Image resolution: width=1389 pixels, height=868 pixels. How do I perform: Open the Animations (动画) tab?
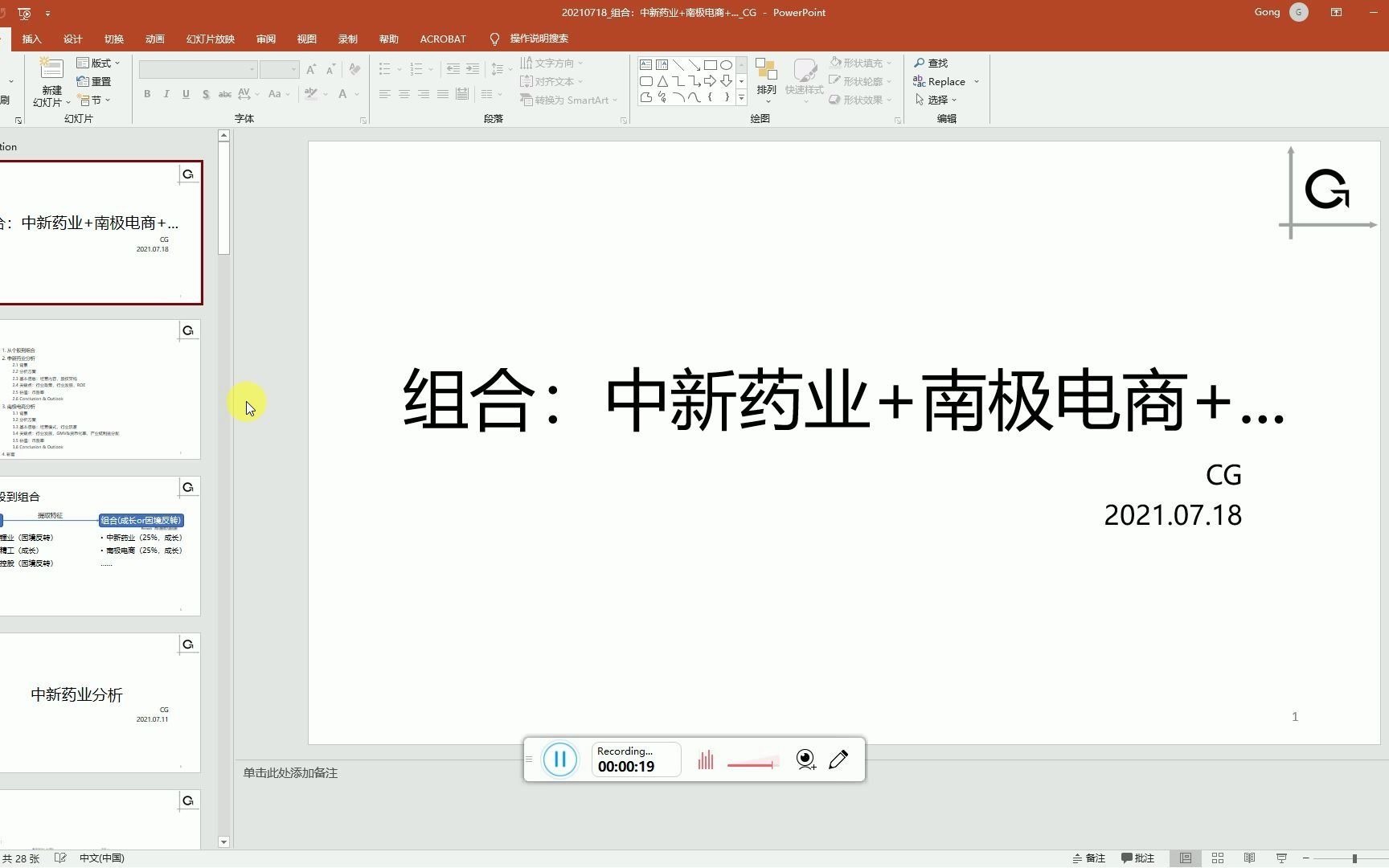(154, 39)
